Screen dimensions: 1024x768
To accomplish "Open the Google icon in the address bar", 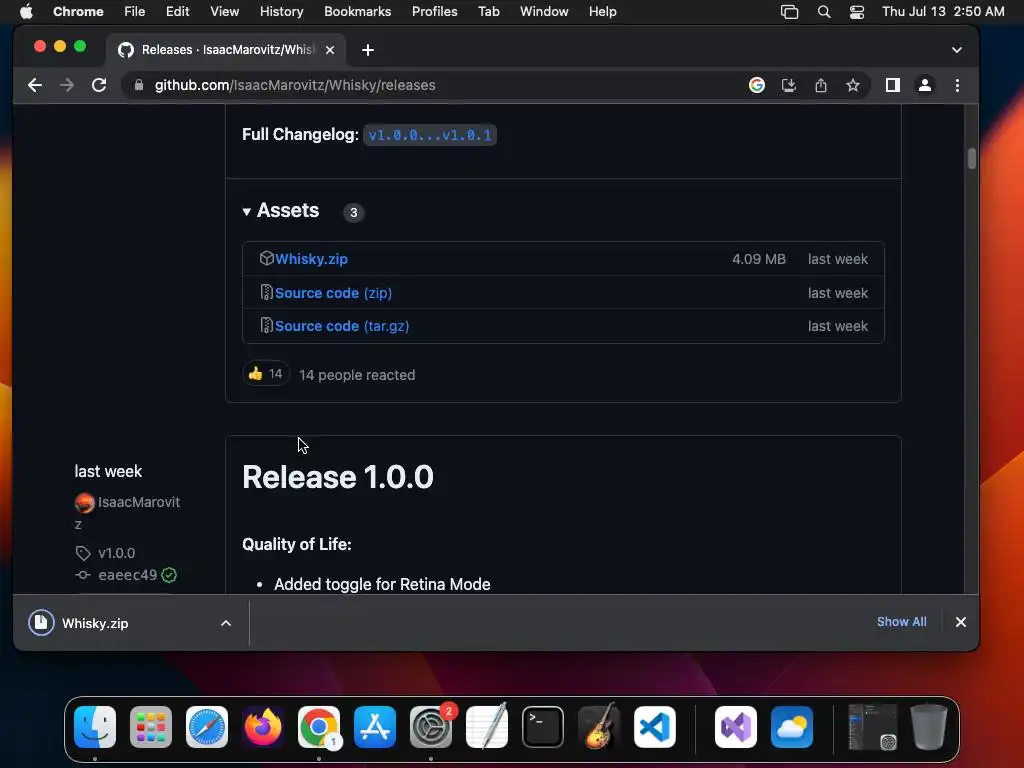I will [x=757, y=85].
